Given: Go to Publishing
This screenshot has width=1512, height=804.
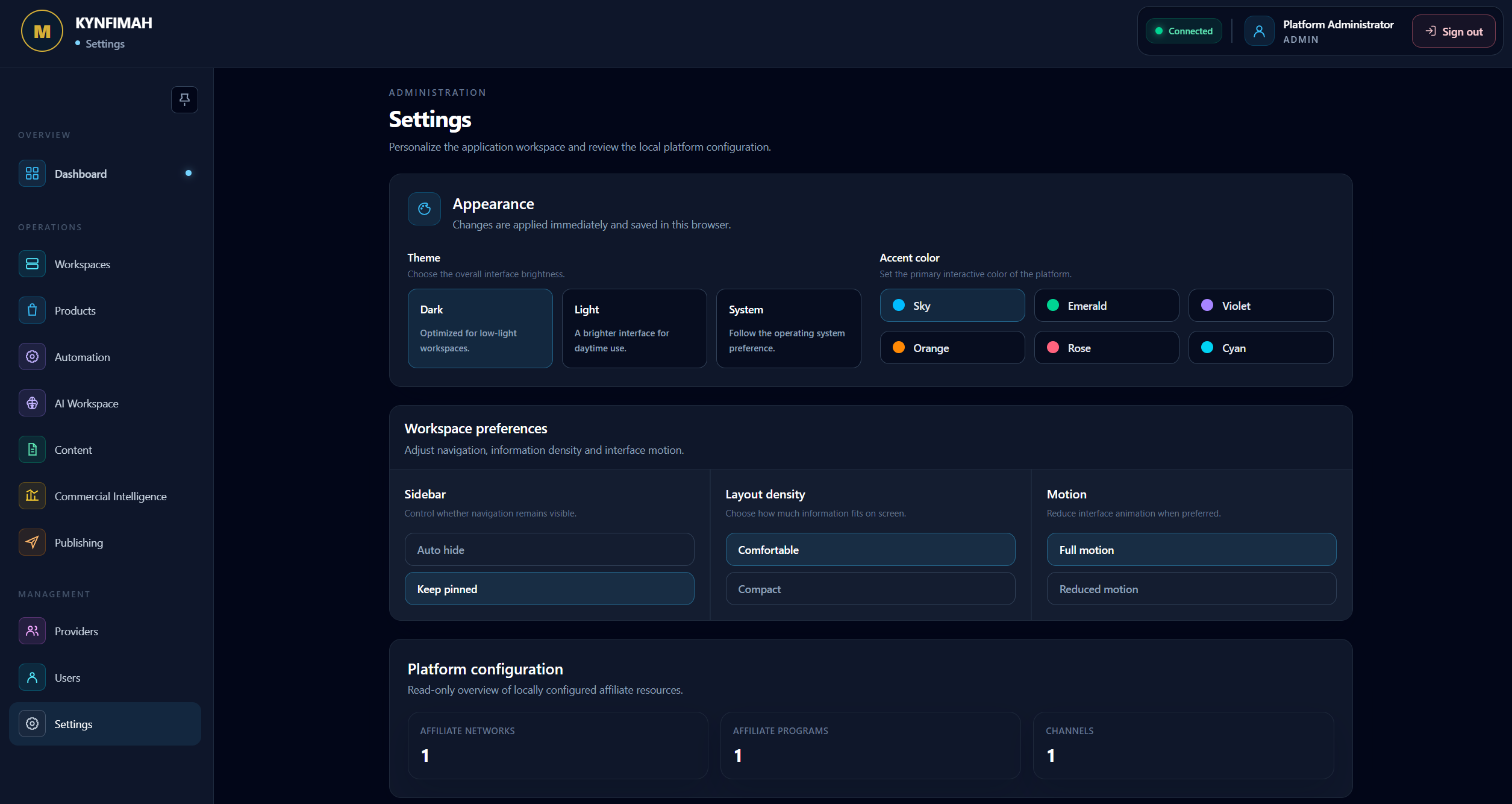Looking at the screenshot, I should point(105,542).
